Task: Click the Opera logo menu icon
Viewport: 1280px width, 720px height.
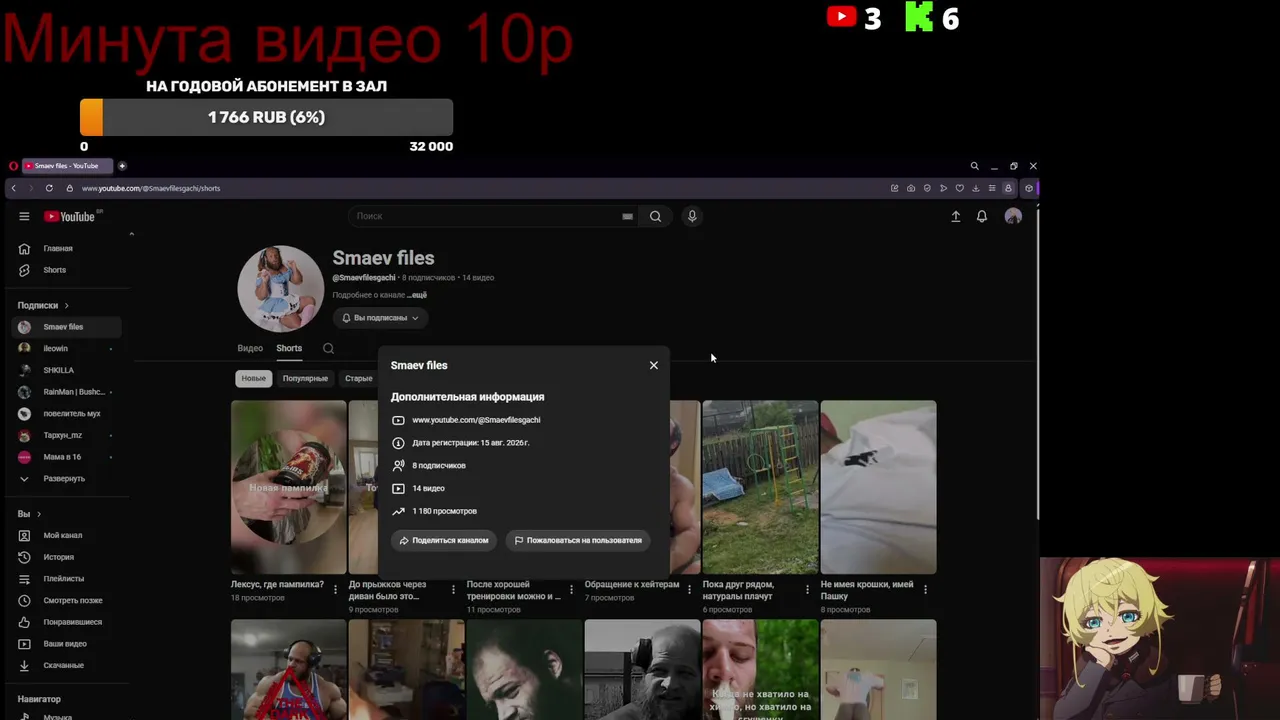Action: coord(13,166)
